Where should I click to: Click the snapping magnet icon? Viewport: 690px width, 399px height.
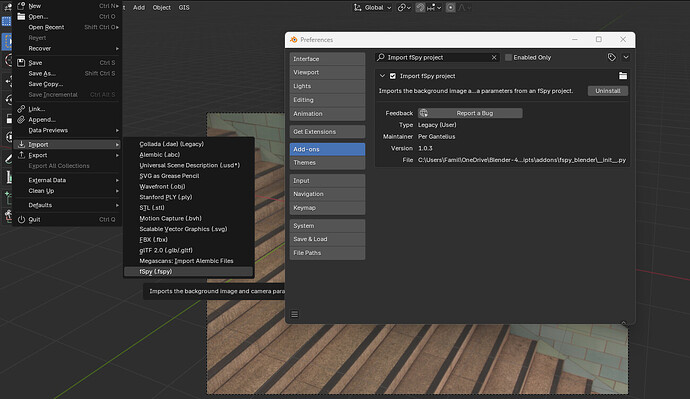[x=420, y=7]
